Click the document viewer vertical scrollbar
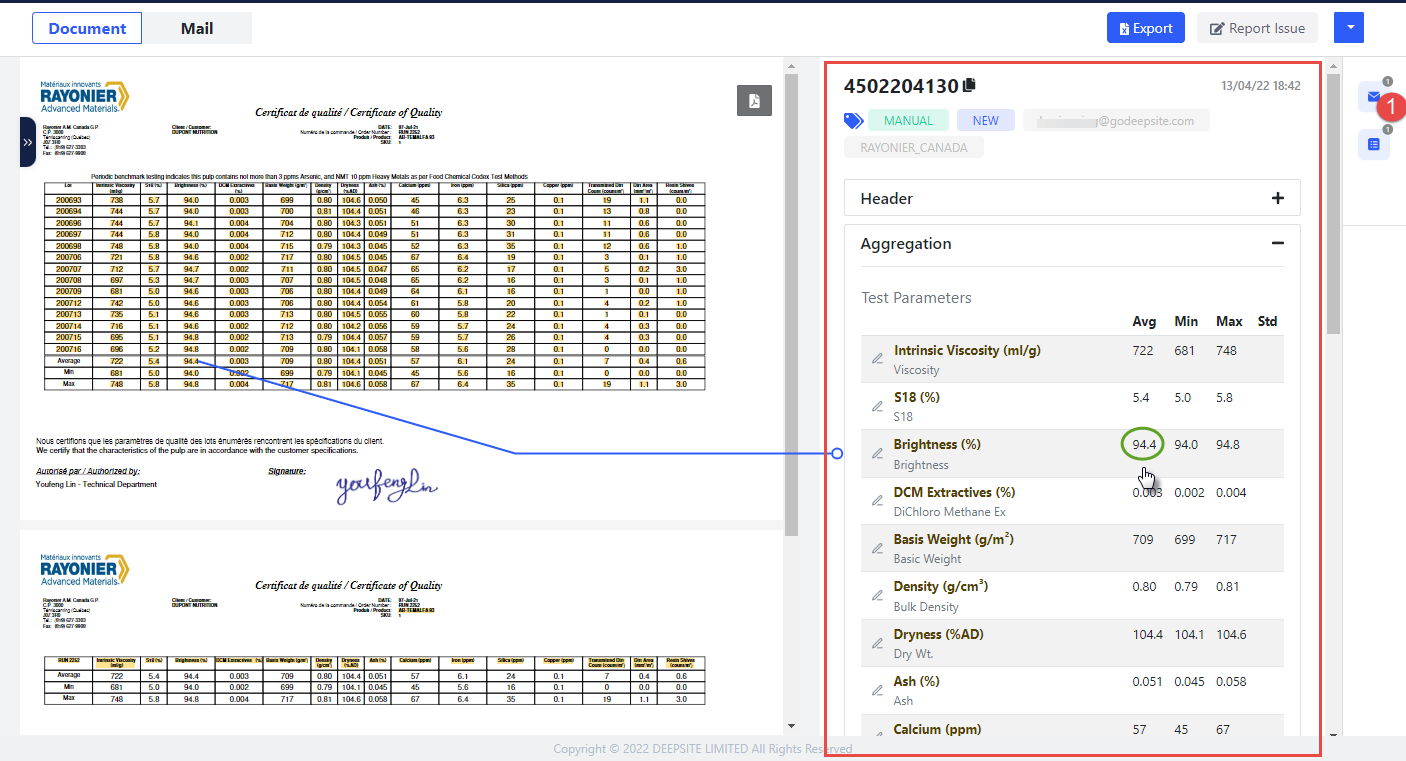Viewport: 1406px width, 761px height. (791, 300)
